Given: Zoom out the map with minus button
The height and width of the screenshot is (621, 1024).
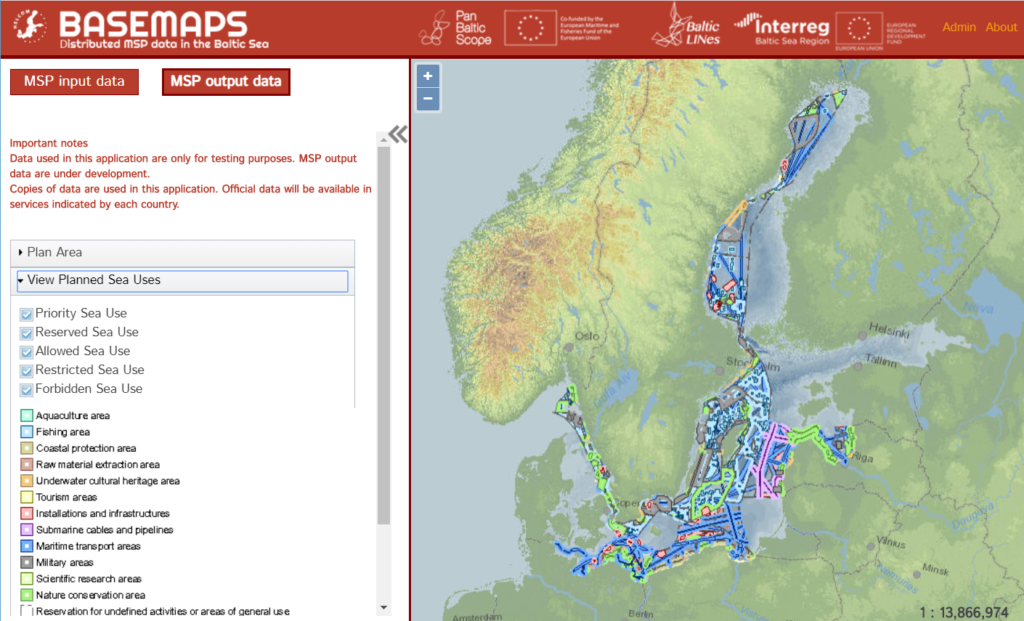Looking at the screenshot, I should 428,99.
